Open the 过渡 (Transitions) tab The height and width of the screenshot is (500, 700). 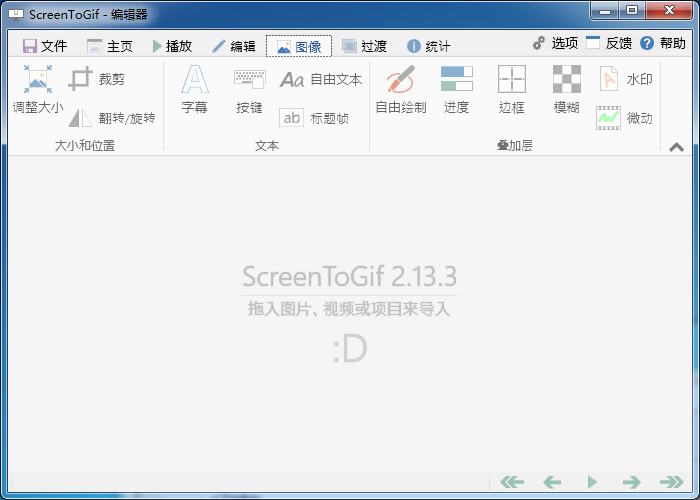pyautogui.click(x=364, y=46)
